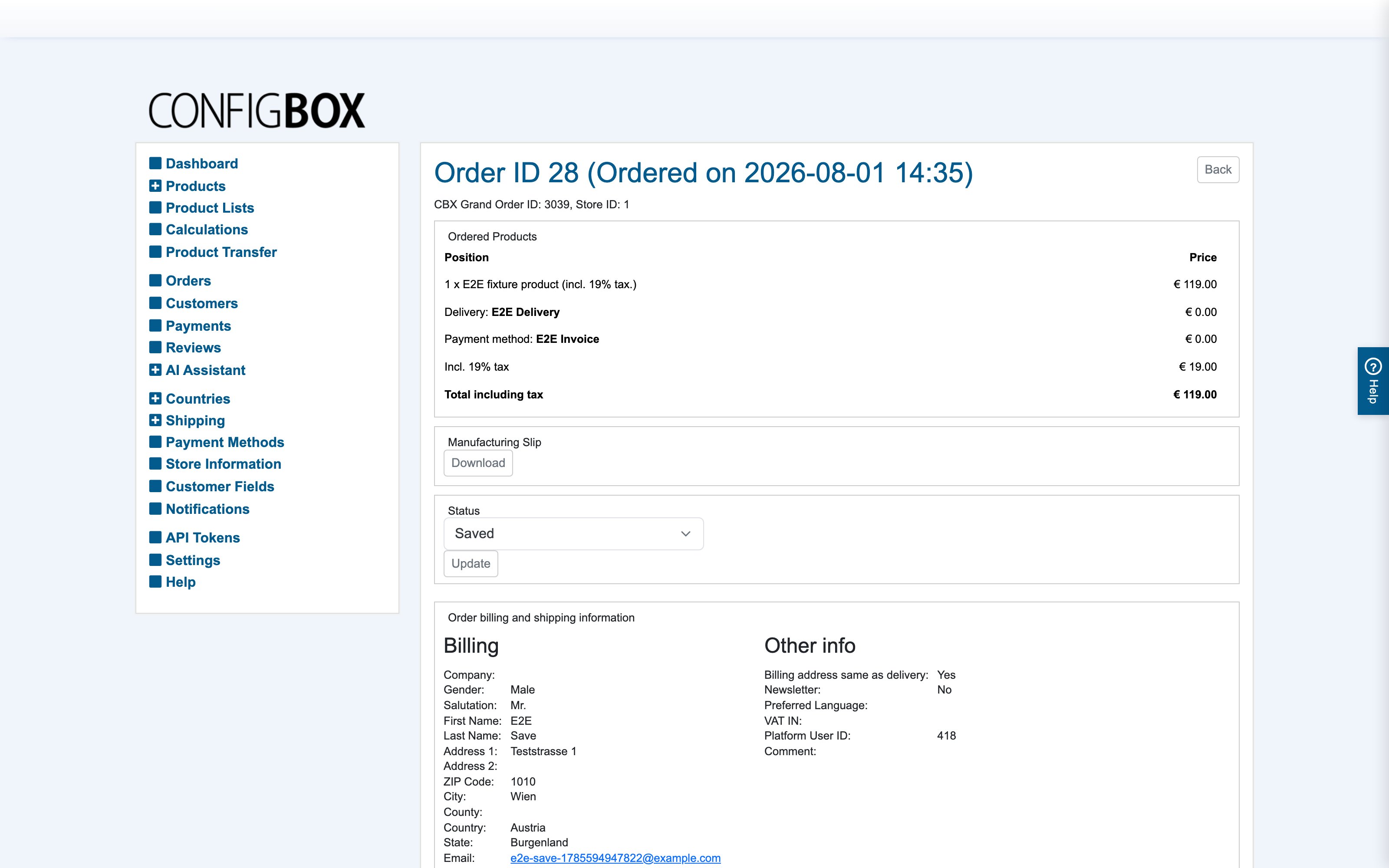Click the square icon beside Notifications
Viewport: 1389px width, 868px height.
155,509
